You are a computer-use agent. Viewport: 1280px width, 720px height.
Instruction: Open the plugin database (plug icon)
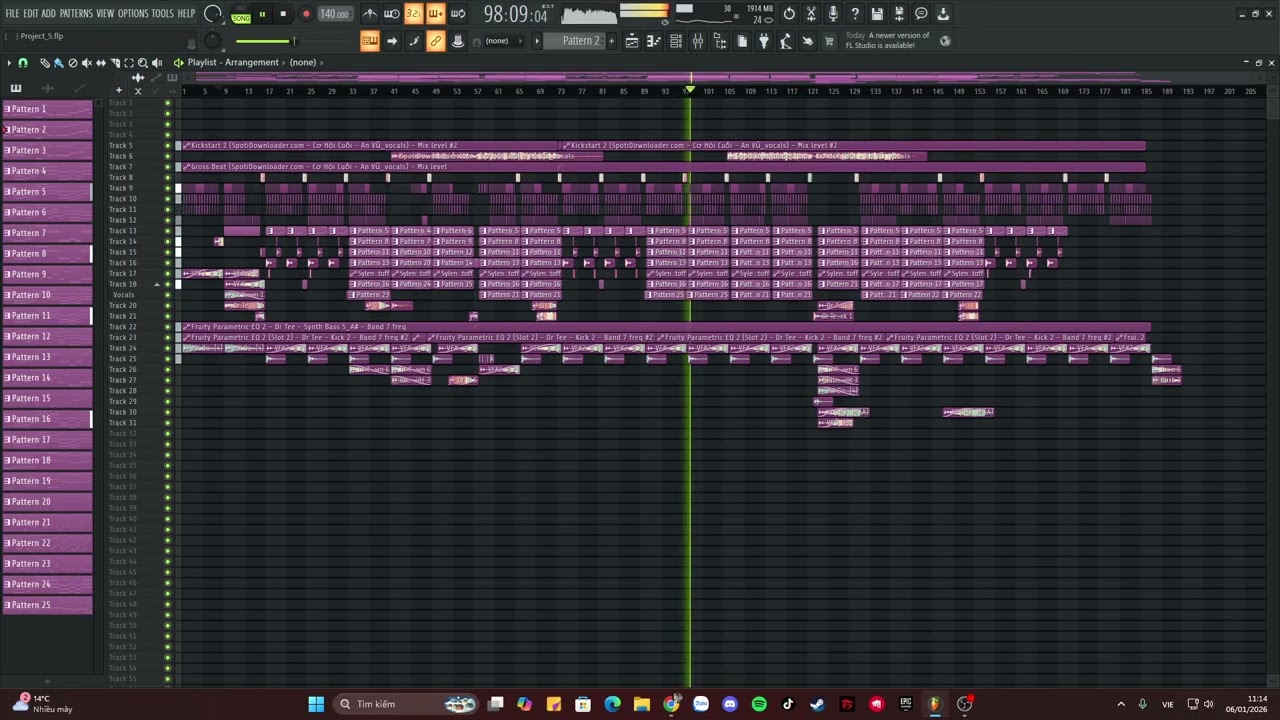pos(764,41)
